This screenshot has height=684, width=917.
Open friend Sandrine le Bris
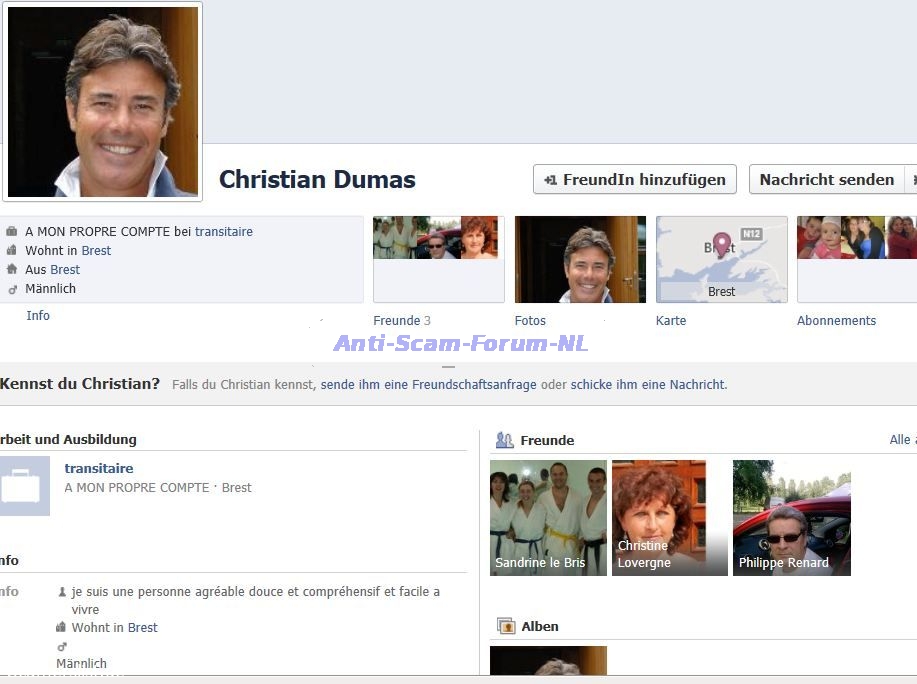tap(548, 518)
